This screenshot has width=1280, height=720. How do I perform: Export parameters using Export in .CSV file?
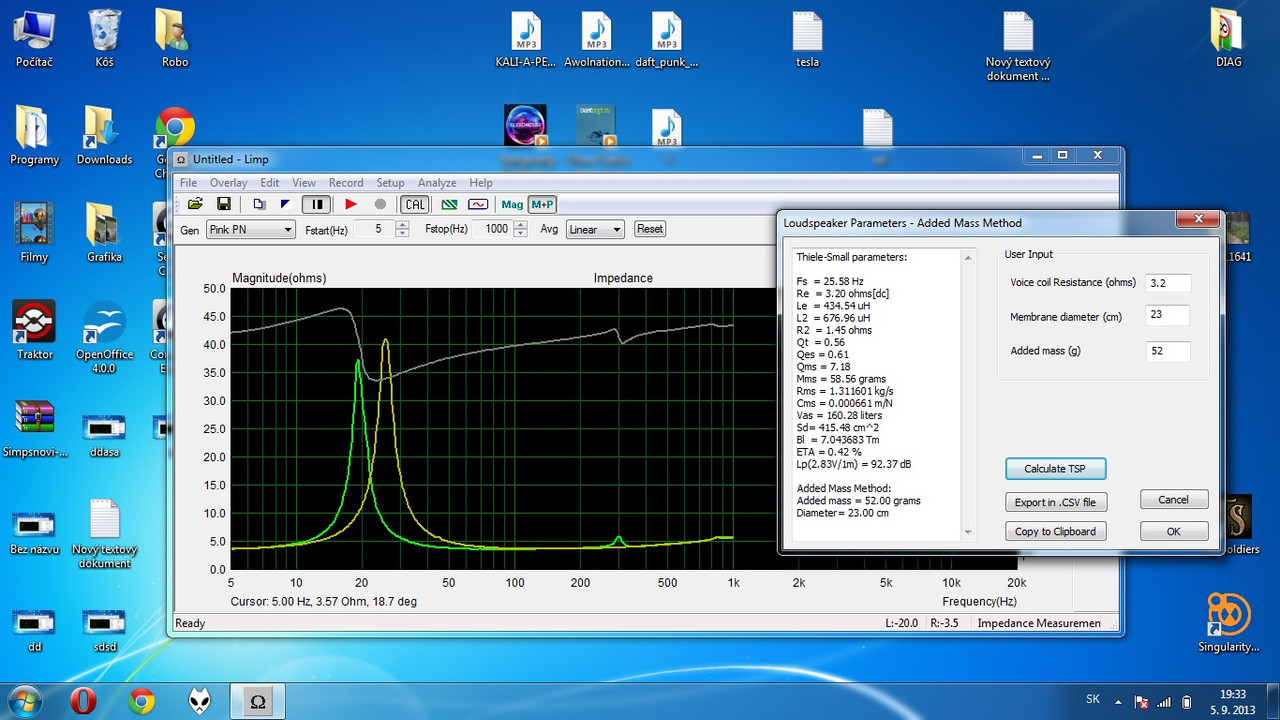tap(1055, 502)
